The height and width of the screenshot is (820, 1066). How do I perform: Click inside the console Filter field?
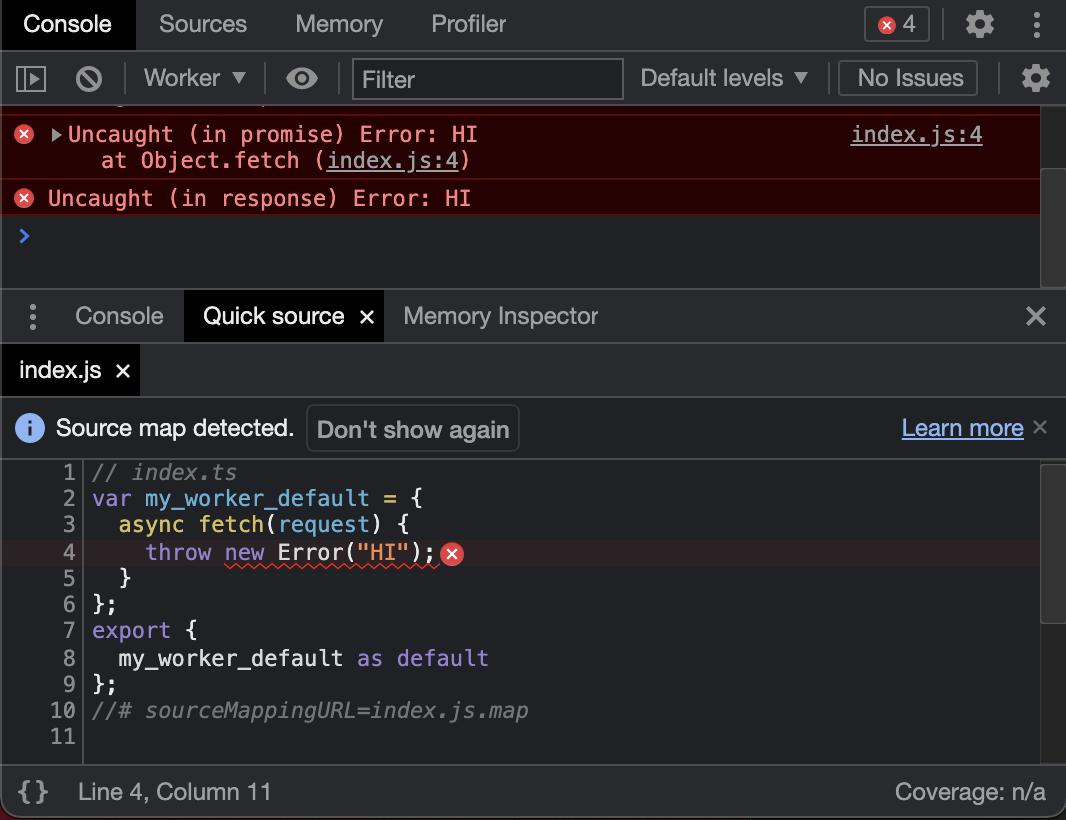[x=487, y=78]
